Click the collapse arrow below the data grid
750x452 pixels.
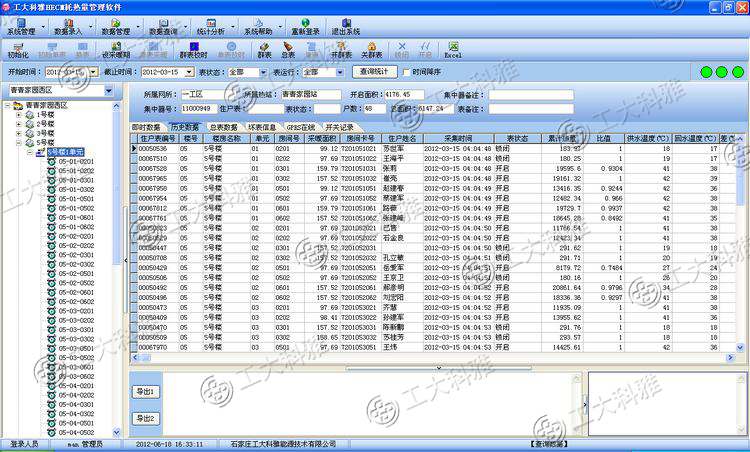point(439,368)
